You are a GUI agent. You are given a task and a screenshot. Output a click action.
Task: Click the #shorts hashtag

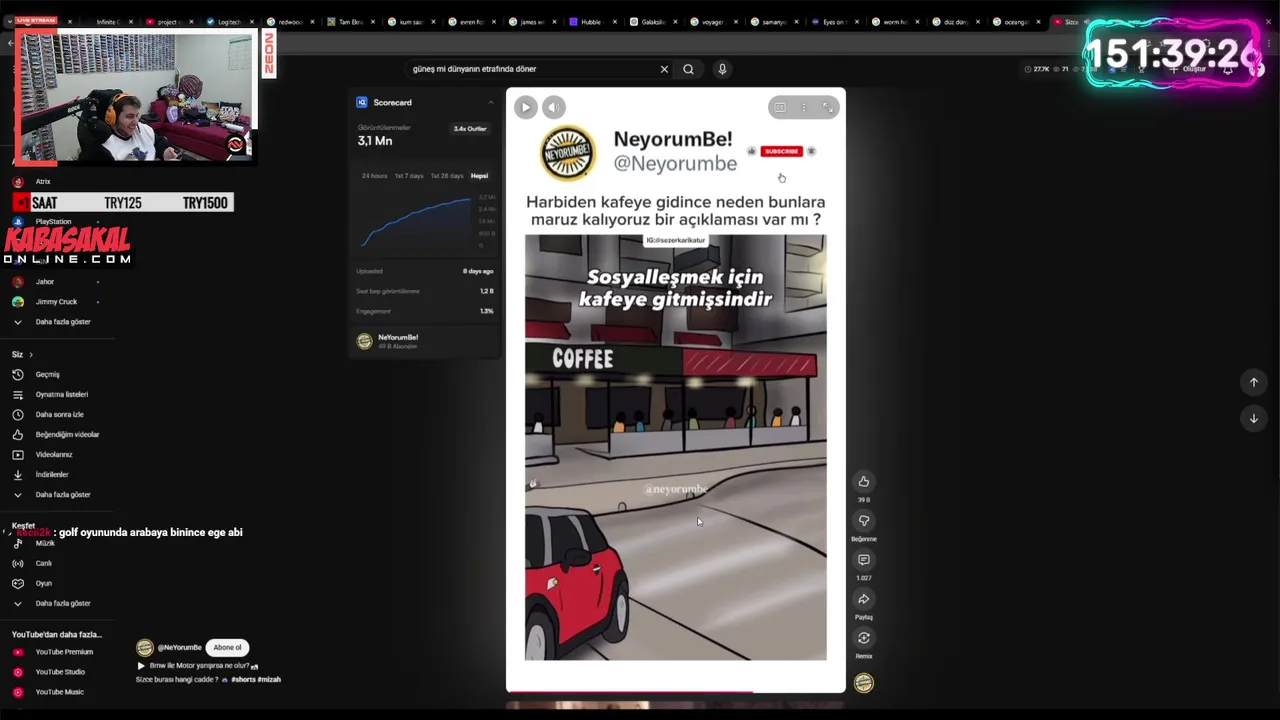click(x=243, y=679)
